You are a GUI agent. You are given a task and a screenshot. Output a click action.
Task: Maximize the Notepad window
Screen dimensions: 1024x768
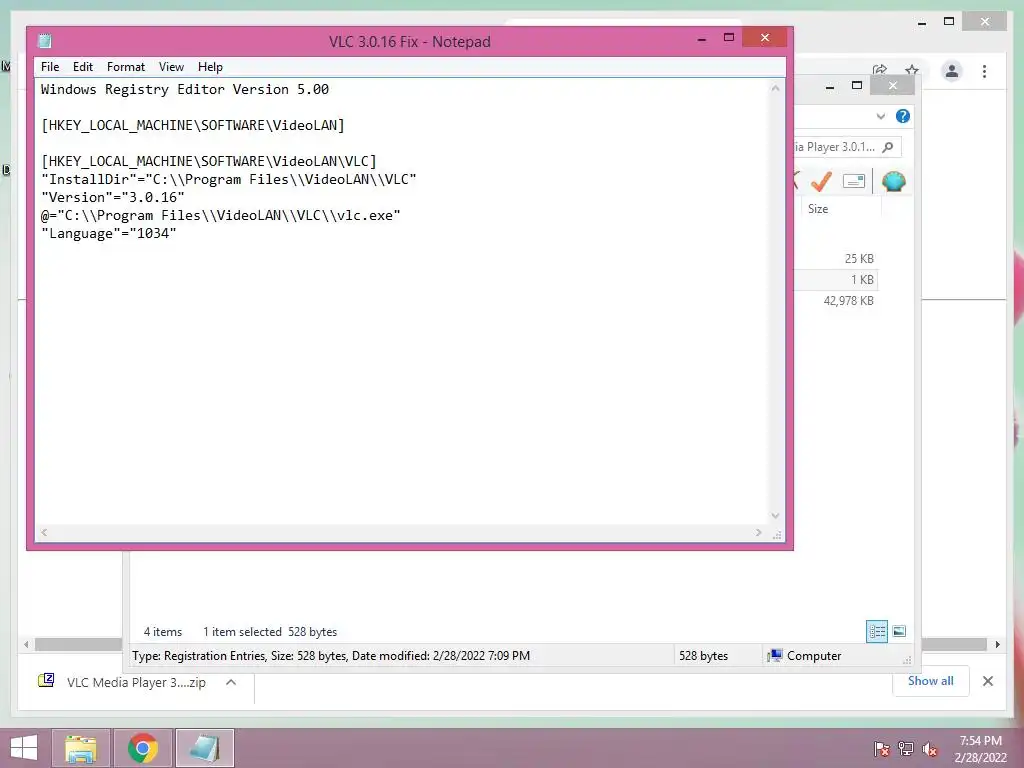(729, 38)
